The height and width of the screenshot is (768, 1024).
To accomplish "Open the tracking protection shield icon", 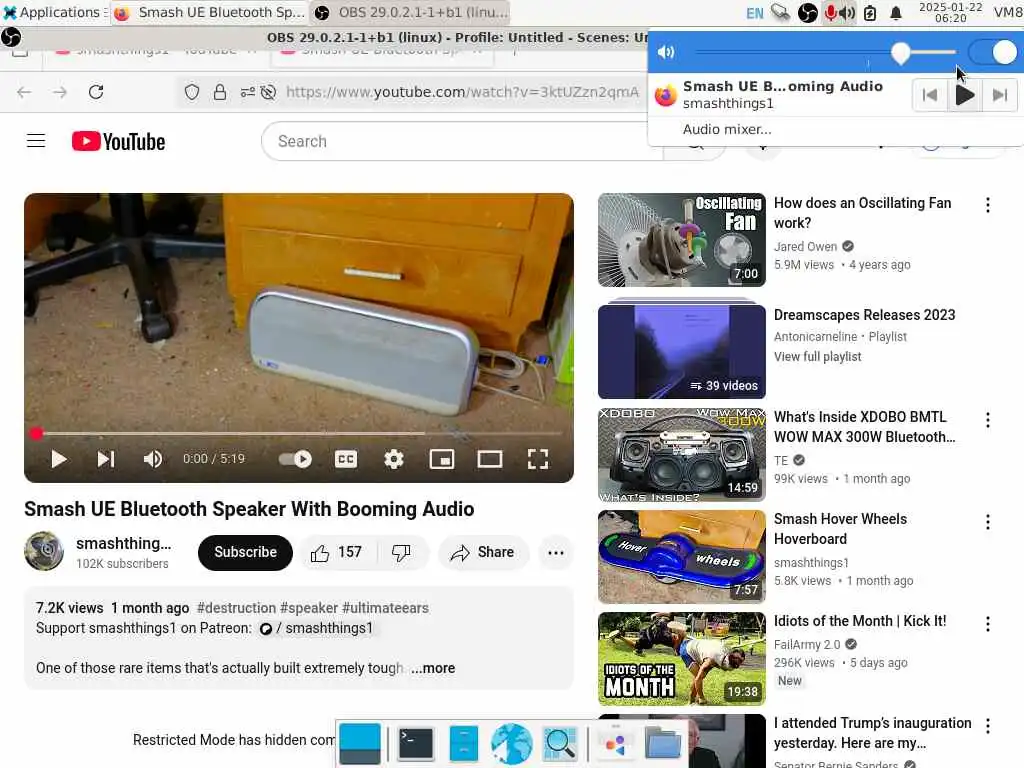I will (x=191, y=92).
